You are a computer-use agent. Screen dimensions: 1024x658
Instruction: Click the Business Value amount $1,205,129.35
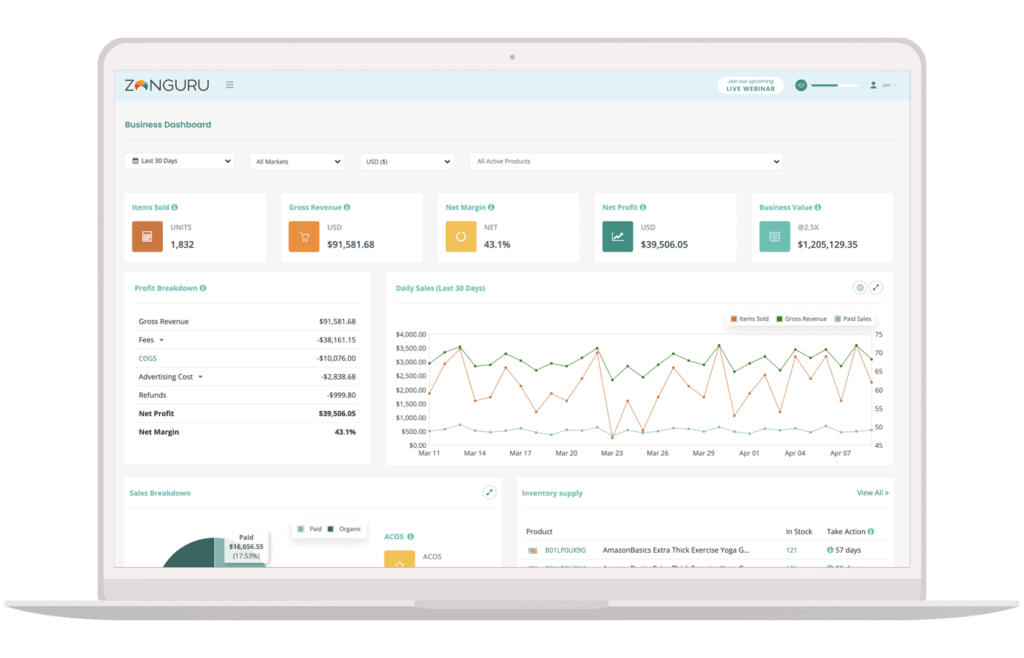[x=827, y=245]
